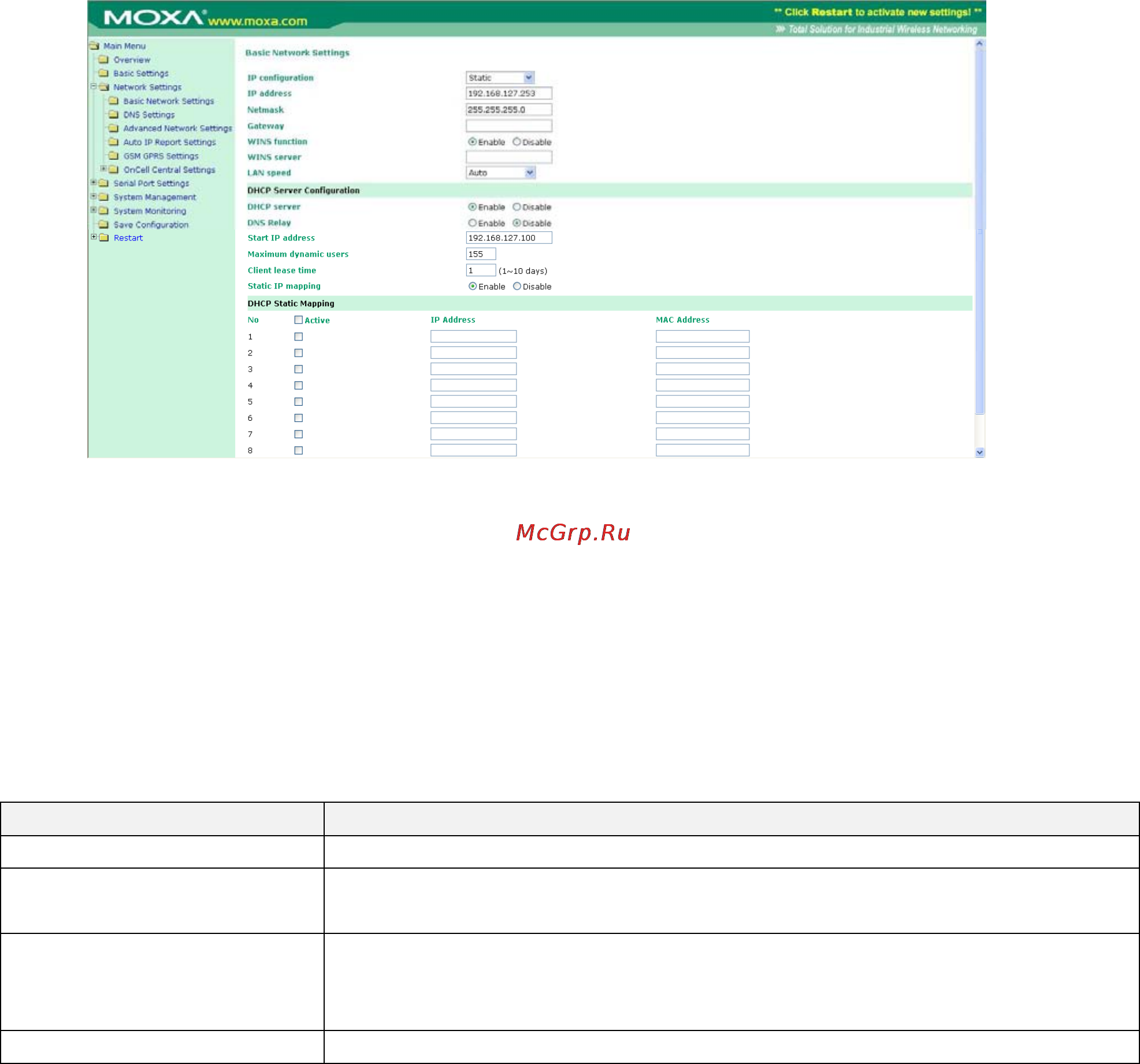Open the LAN speed dropdown

coord(530,172)
